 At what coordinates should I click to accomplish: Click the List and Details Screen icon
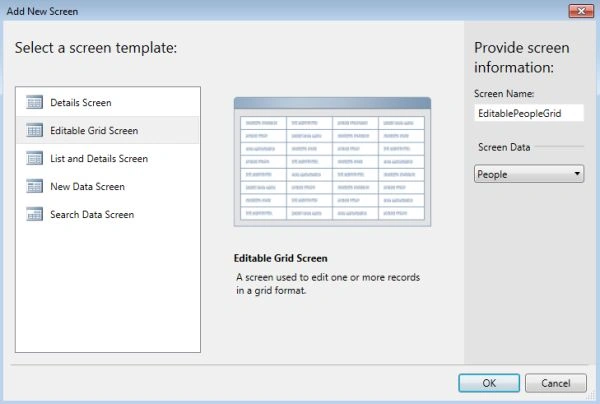coord(34,158)
